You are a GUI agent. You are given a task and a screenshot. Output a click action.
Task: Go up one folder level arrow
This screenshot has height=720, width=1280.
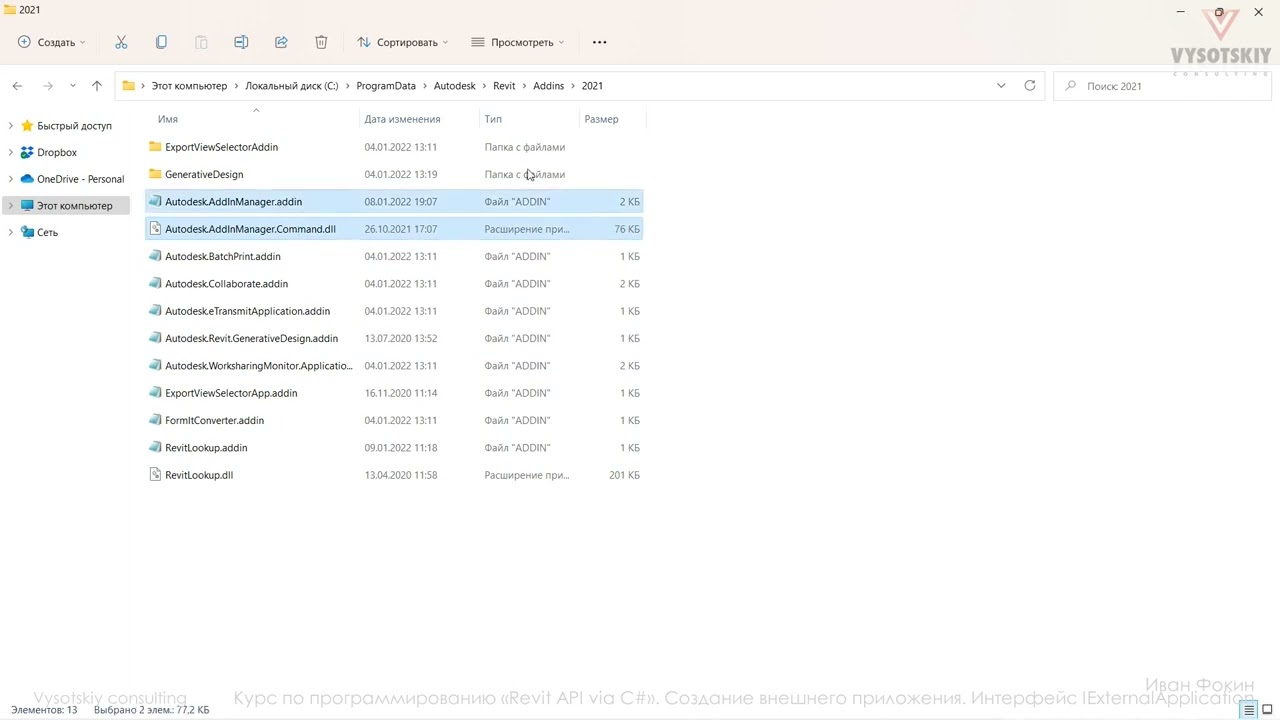click(97, 86)
